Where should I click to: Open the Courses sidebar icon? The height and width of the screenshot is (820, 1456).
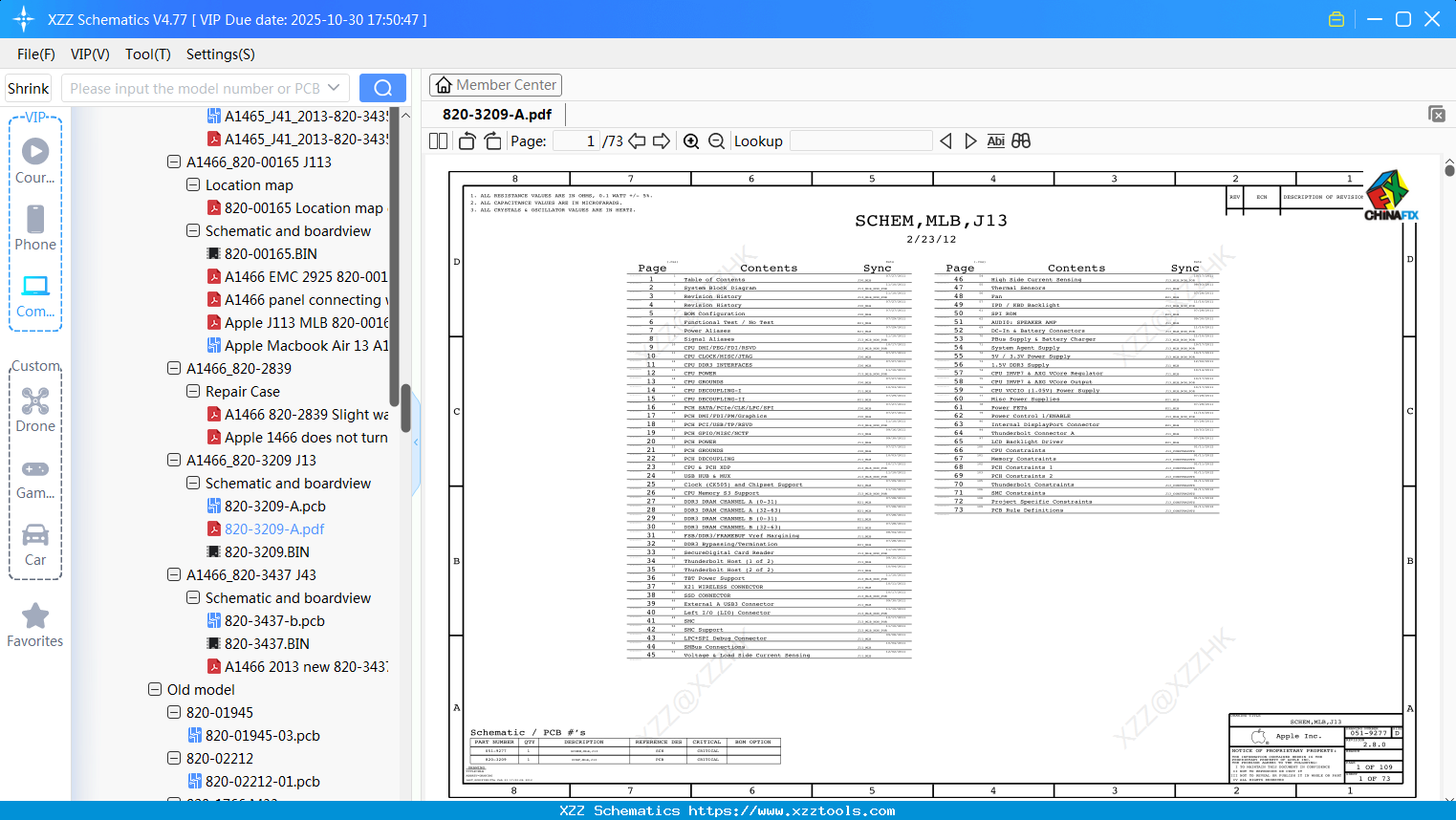click(35, 161)
